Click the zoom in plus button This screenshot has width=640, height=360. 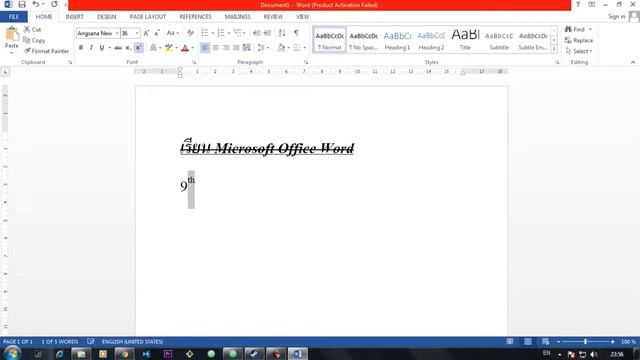click(612, 342)
